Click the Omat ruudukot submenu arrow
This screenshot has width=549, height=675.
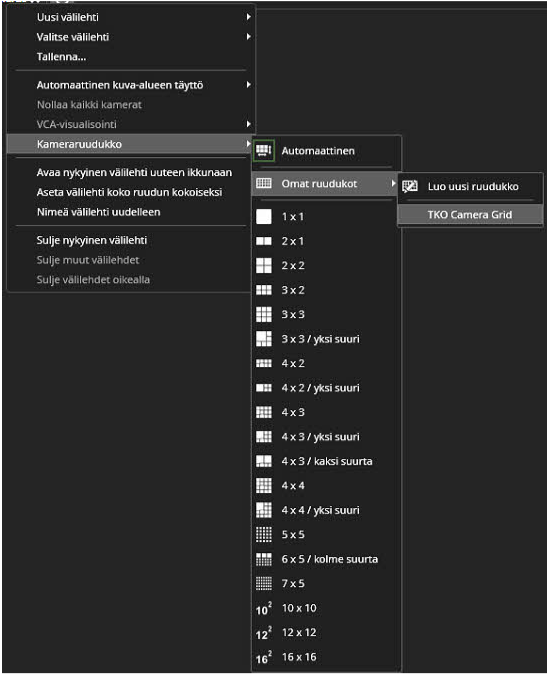click(x=393, y=183)
